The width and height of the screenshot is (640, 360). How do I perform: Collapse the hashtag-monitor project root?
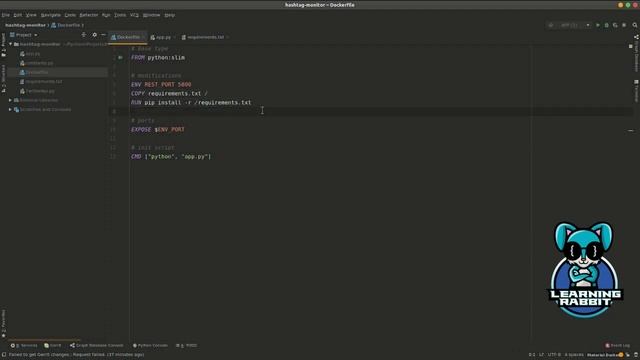point(11,44)
